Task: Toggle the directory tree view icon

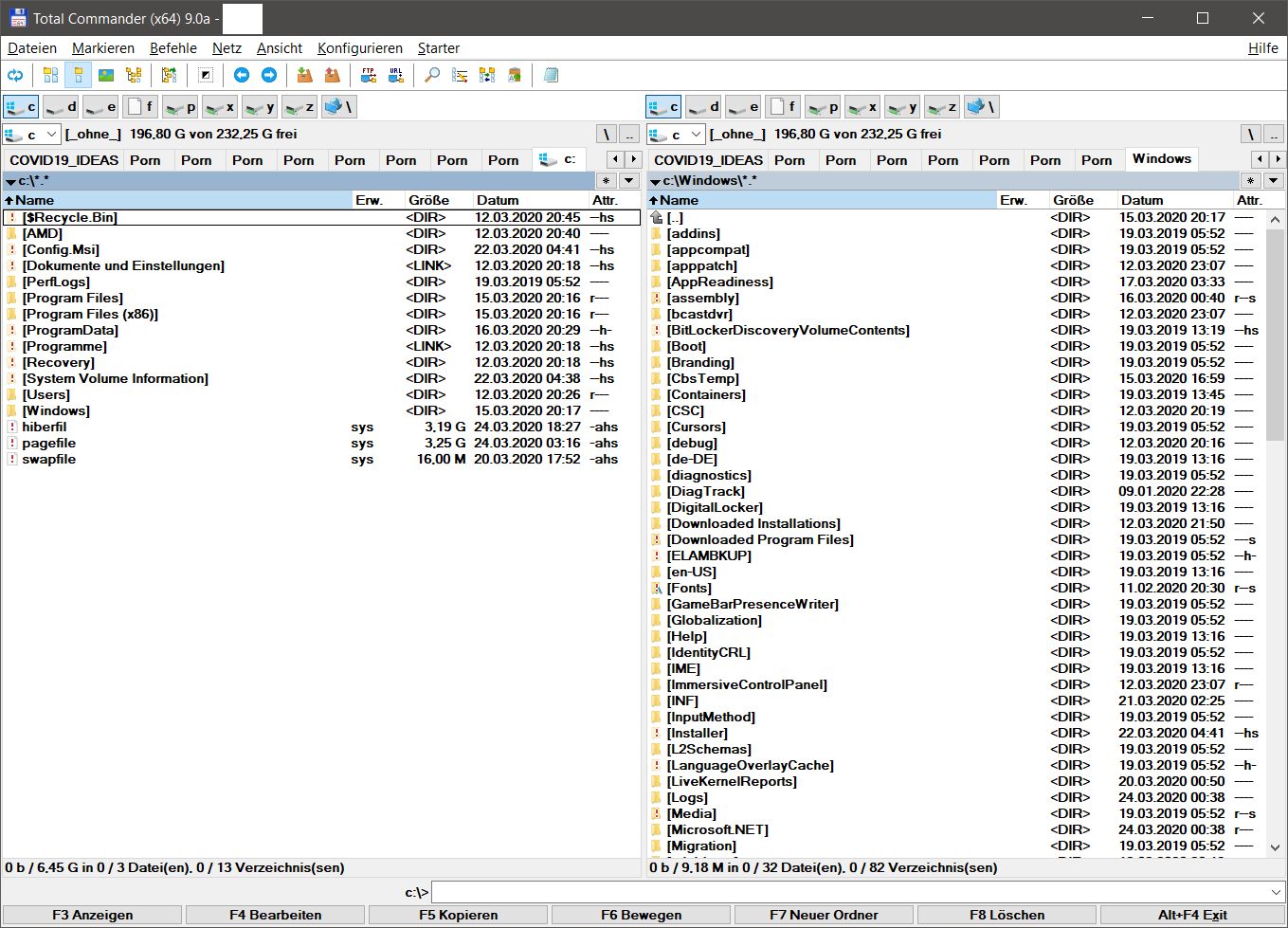Action: [x=134, y=75]
